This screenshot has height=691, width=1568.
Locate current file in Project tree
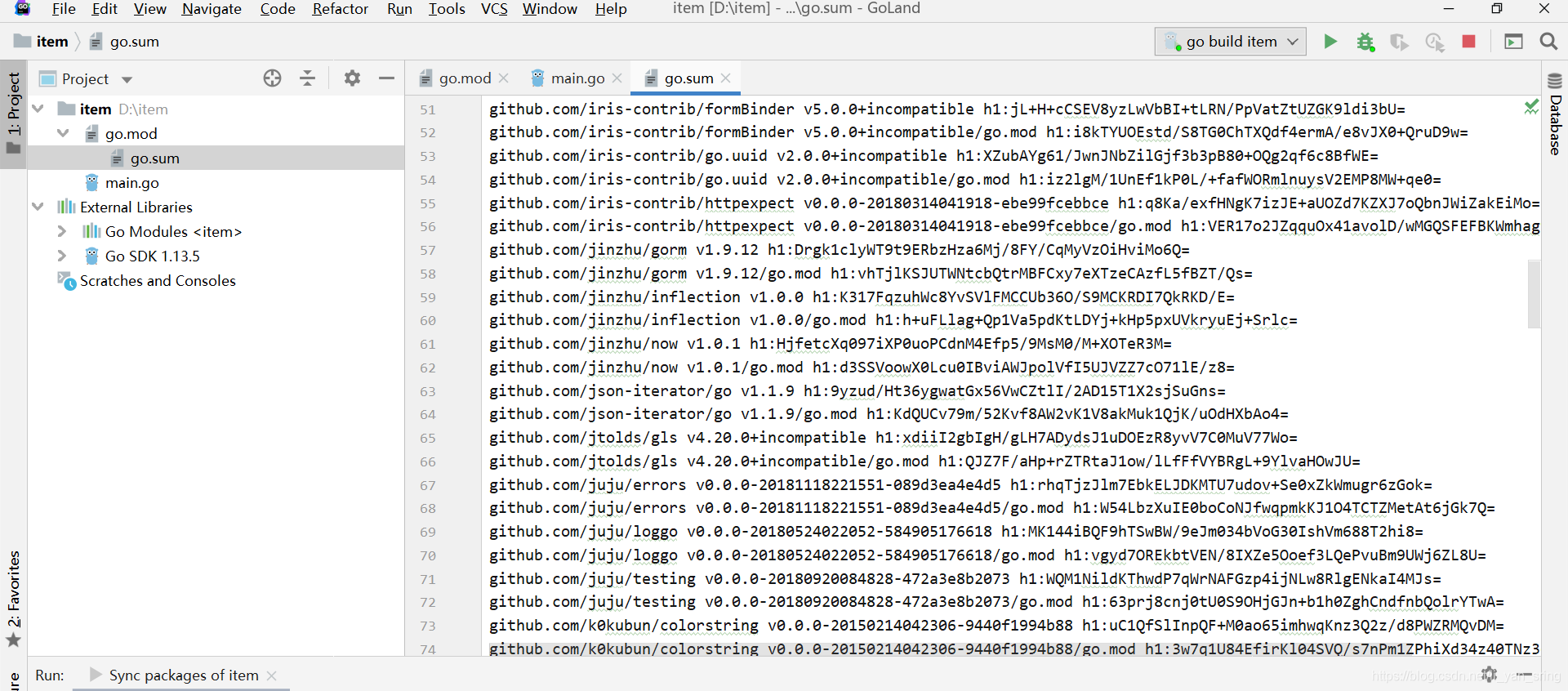[x=273, y=78]
